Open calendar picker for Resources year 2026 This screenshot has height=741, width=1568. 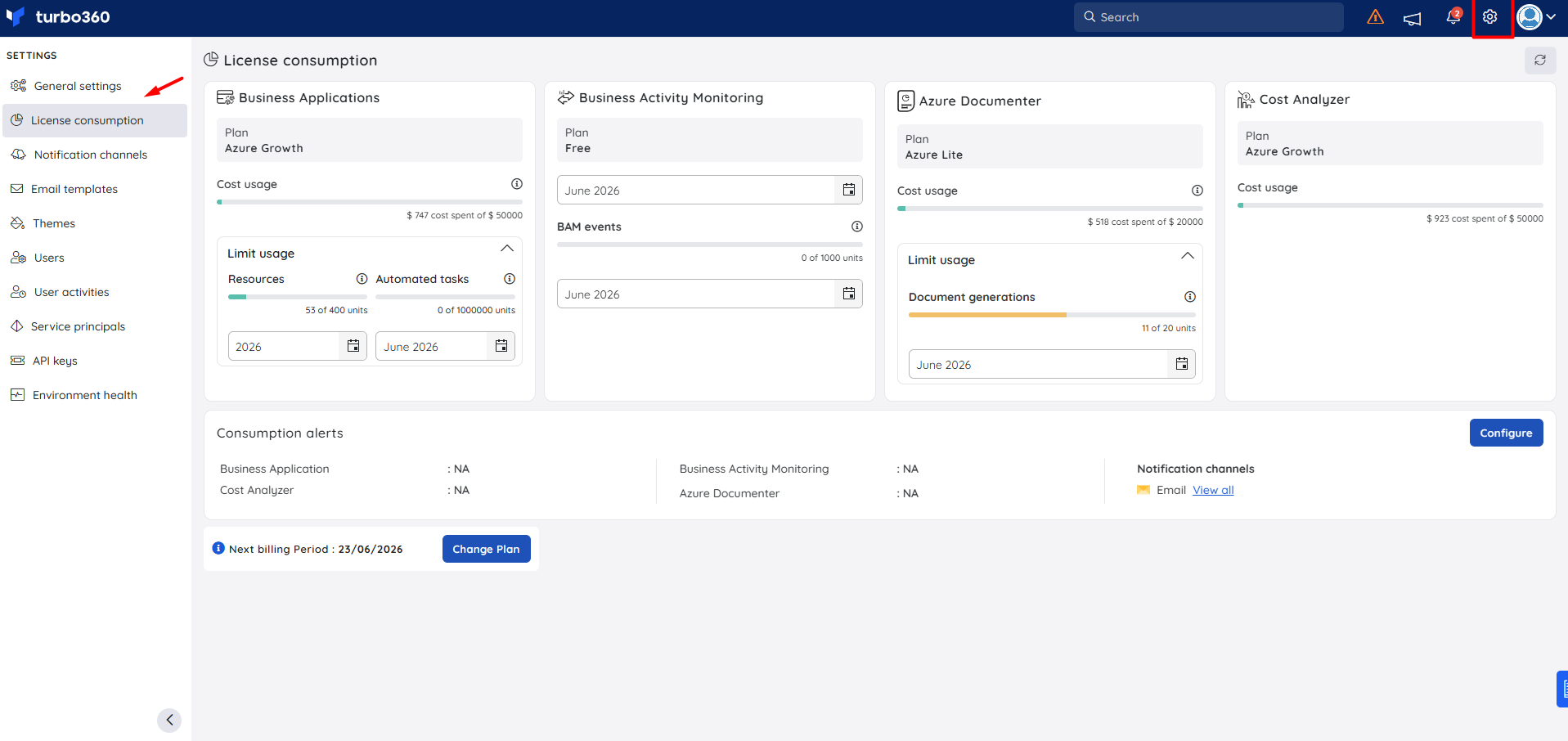point(353,346)
